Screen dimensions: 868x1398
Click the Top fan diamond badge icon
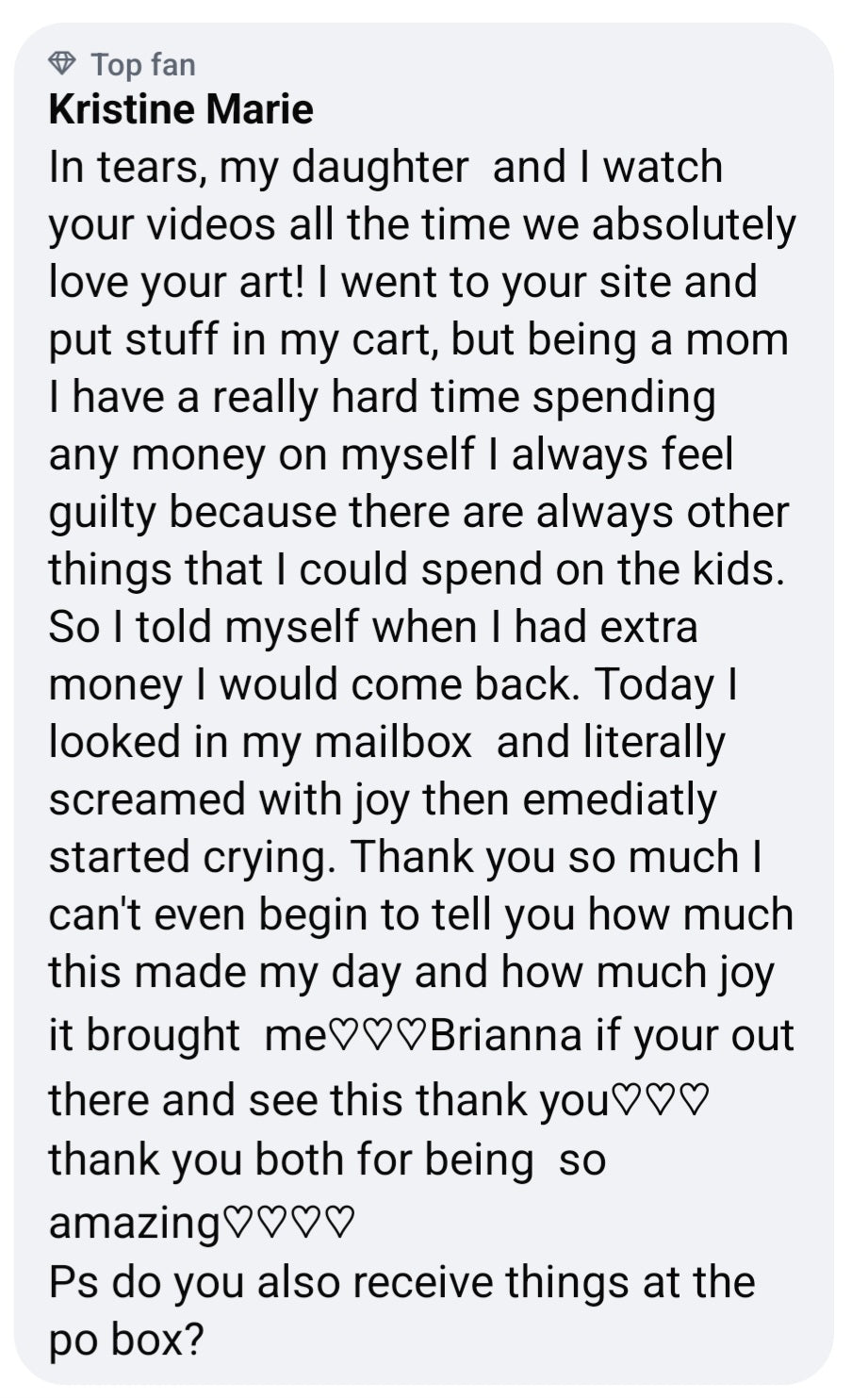62,64
